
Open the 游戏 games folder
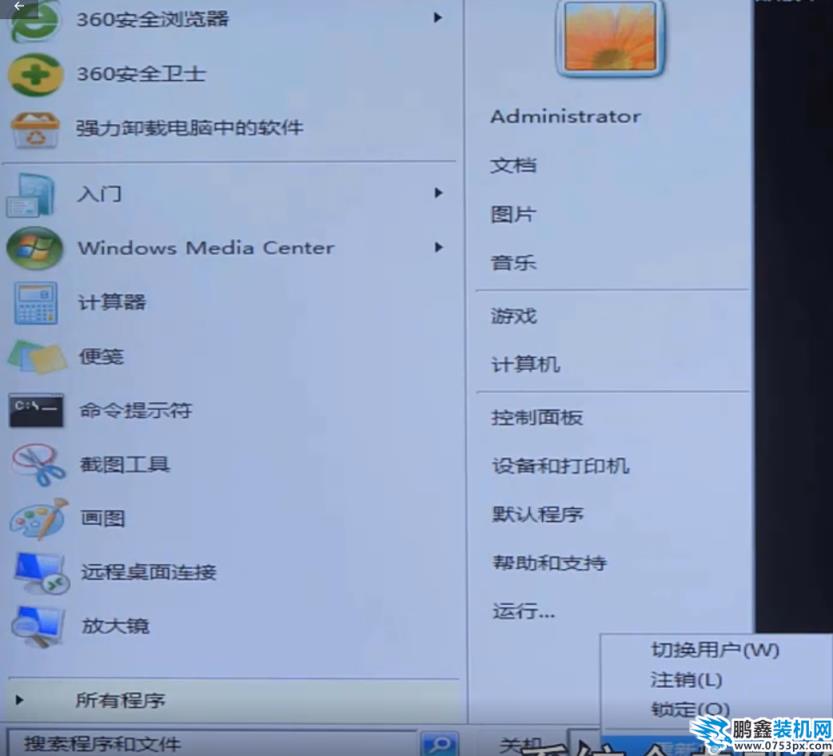(514, 317)
